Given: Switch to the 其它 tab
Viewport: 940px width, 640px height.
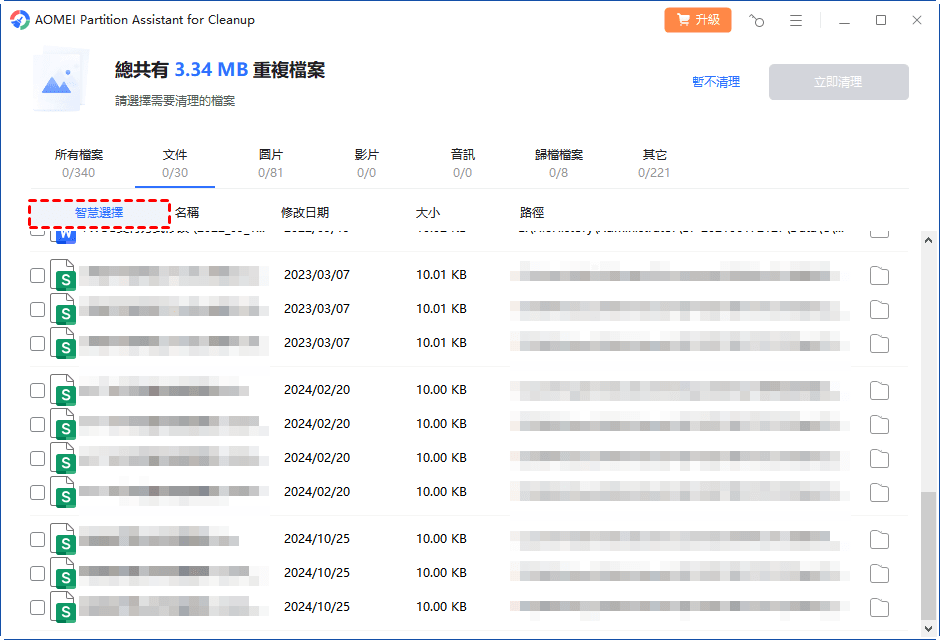Looking at the screenshot, I should point(653,164).
